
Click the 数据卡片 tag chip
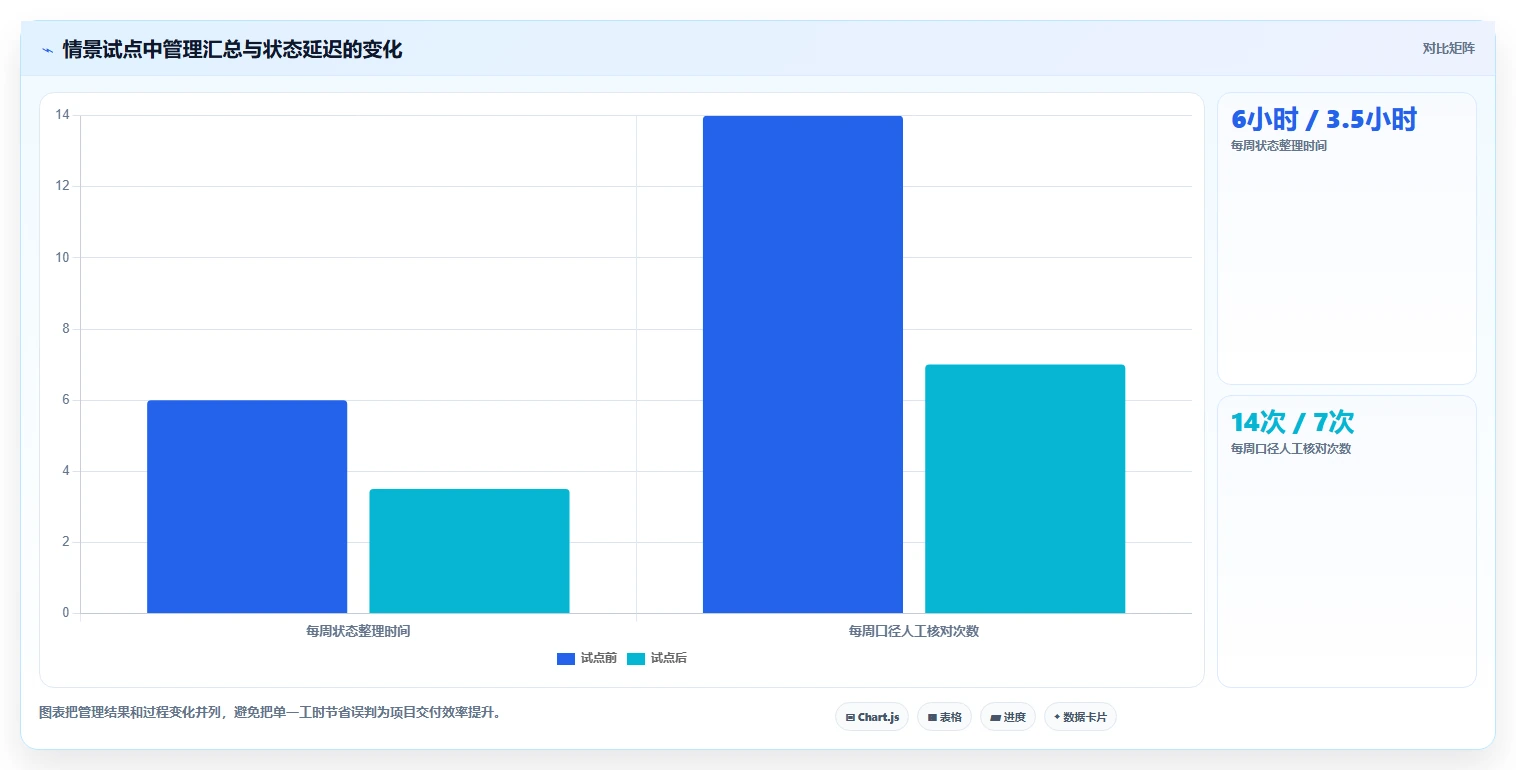[x=1080, y=717]
